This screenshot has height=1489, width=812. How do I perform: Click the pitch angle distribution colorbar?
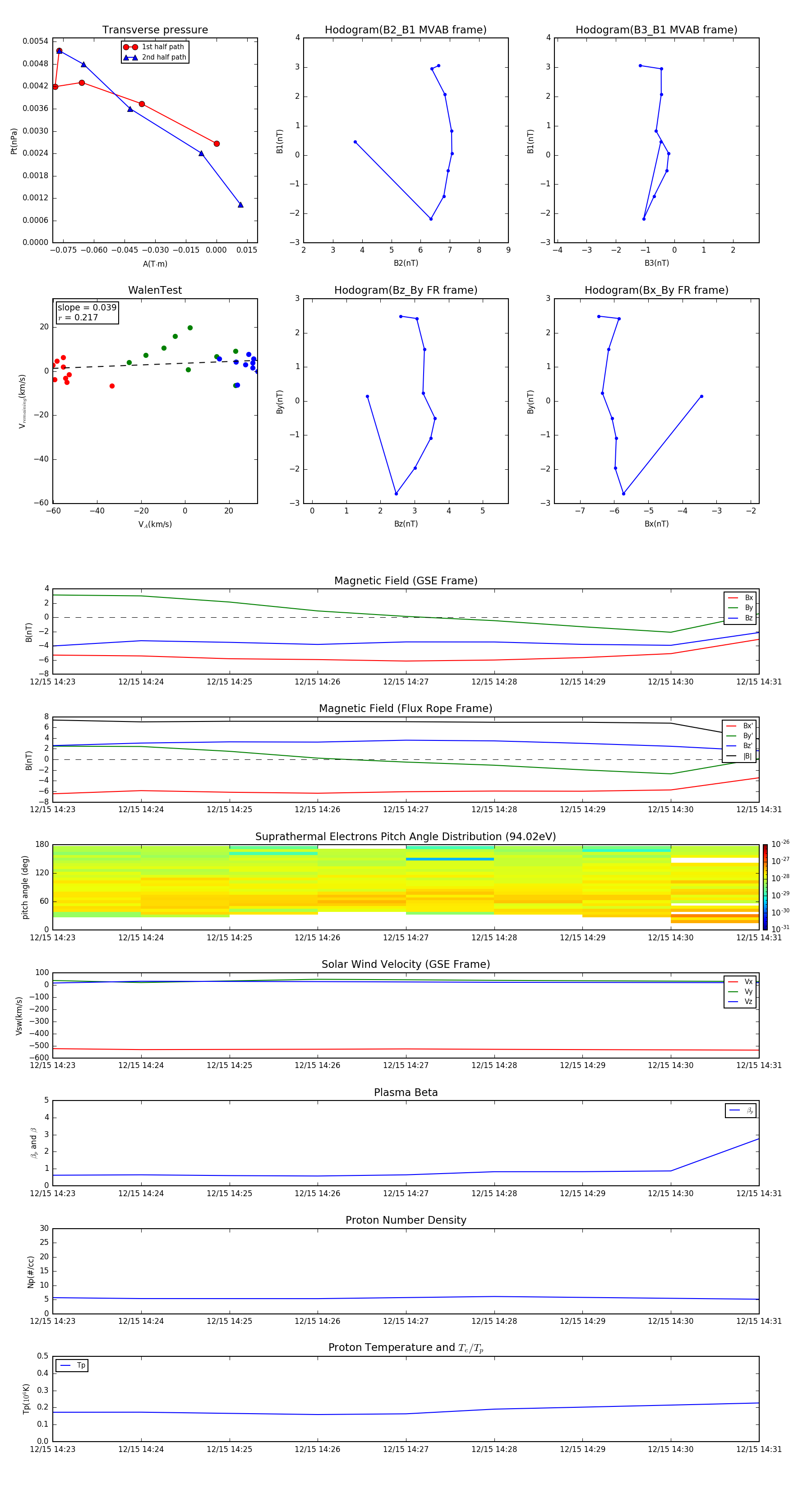click(765, 887)
